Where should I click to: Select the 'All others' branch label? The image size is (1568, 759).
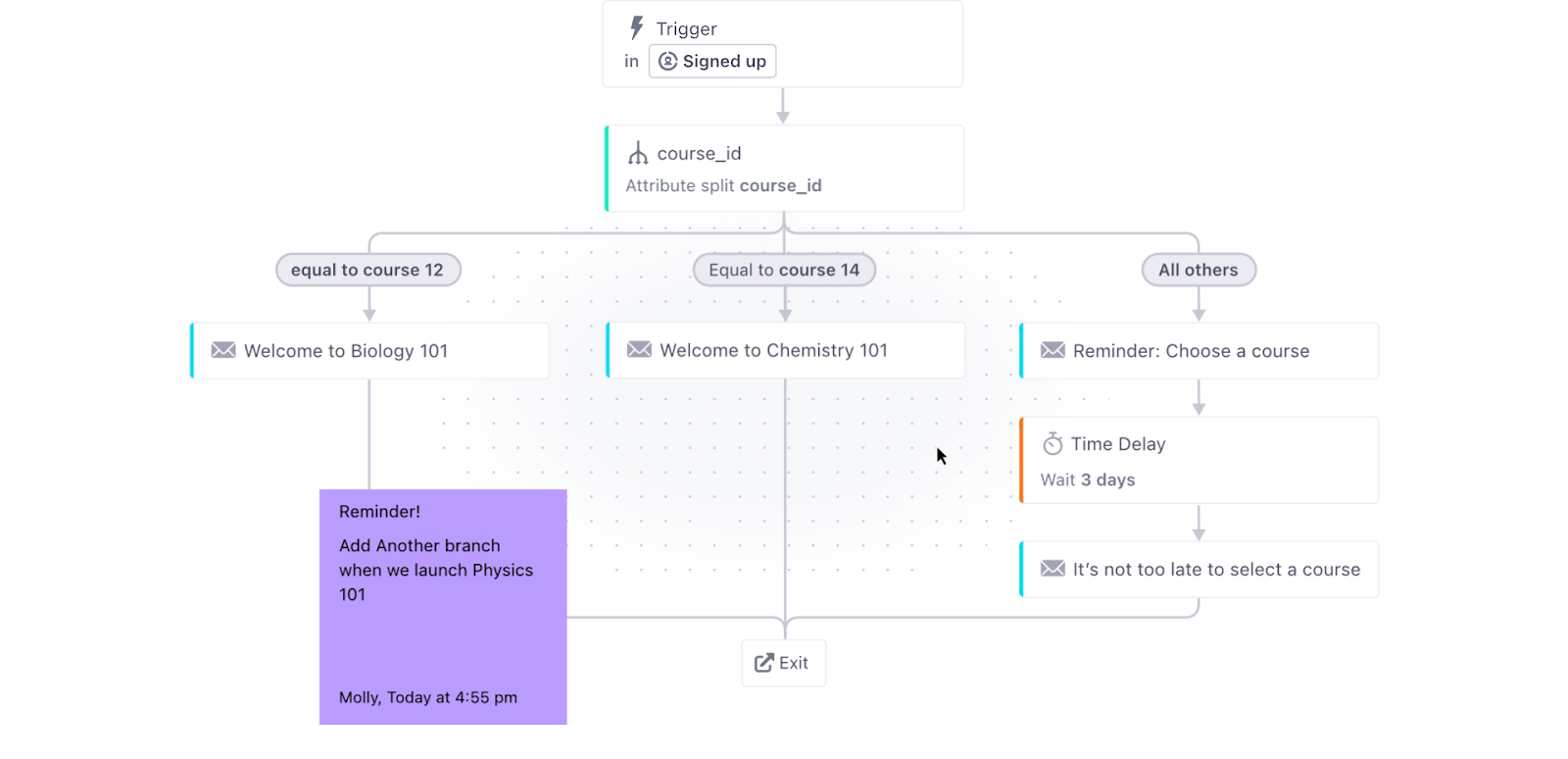click(x=1199, y=270)
